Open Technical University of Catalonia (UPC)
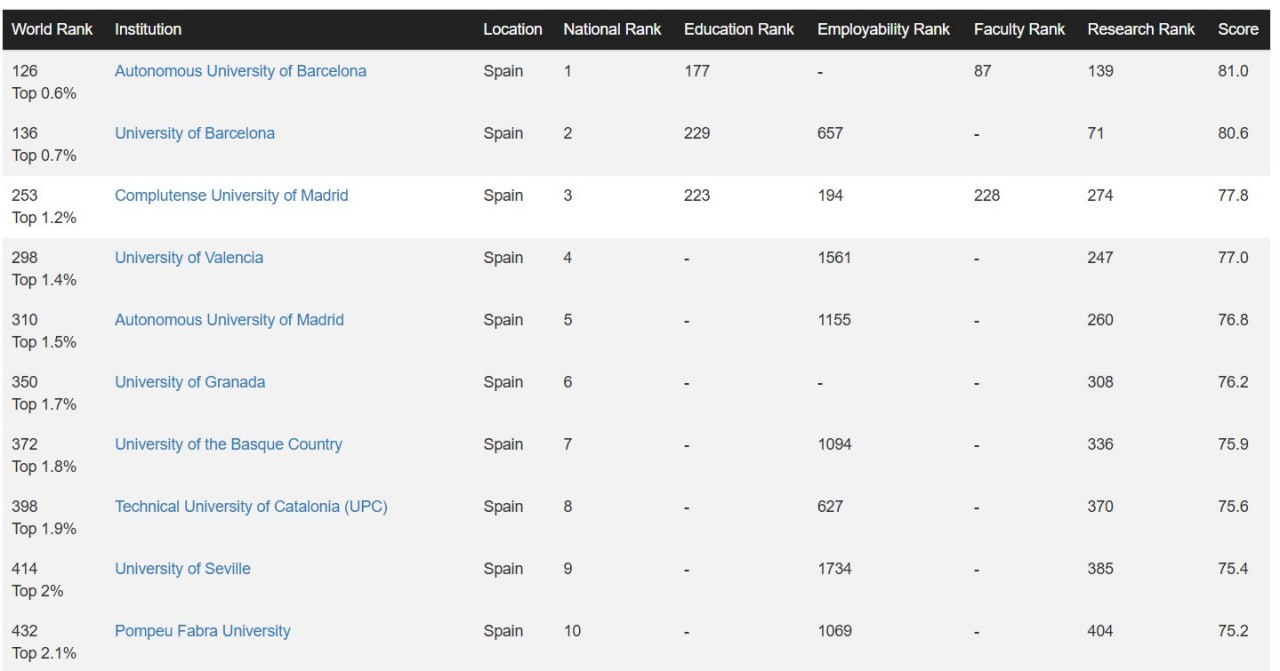The height and width of the screenshot is (671, 1280). (x=251, y=506)
